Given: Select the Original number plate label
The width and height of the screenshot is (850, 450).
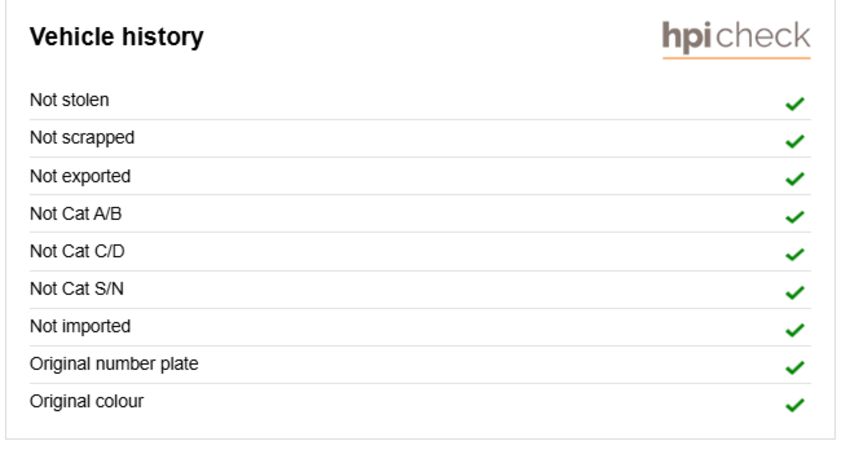Looking at the screenshot, I should pos(114,364).
